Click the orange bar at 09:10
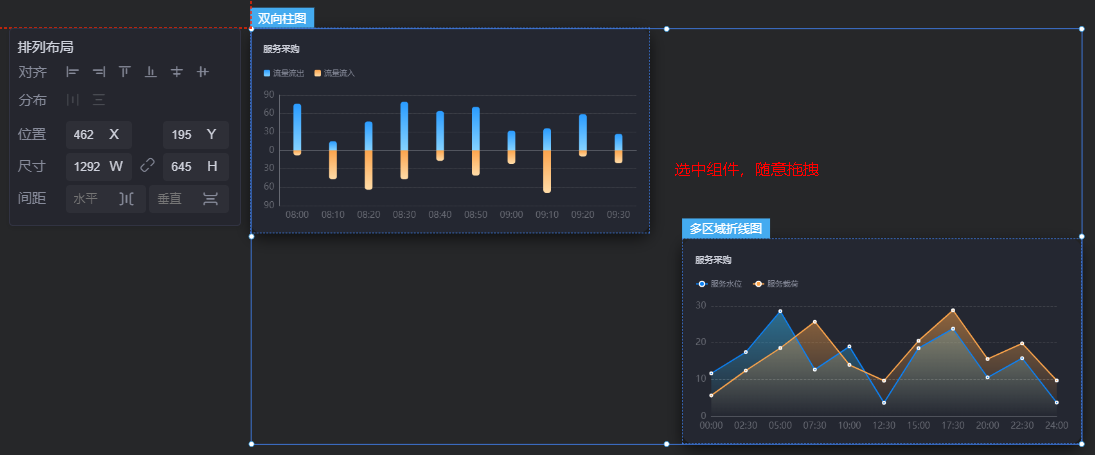The image size is (1095, 455). point(547,171)
